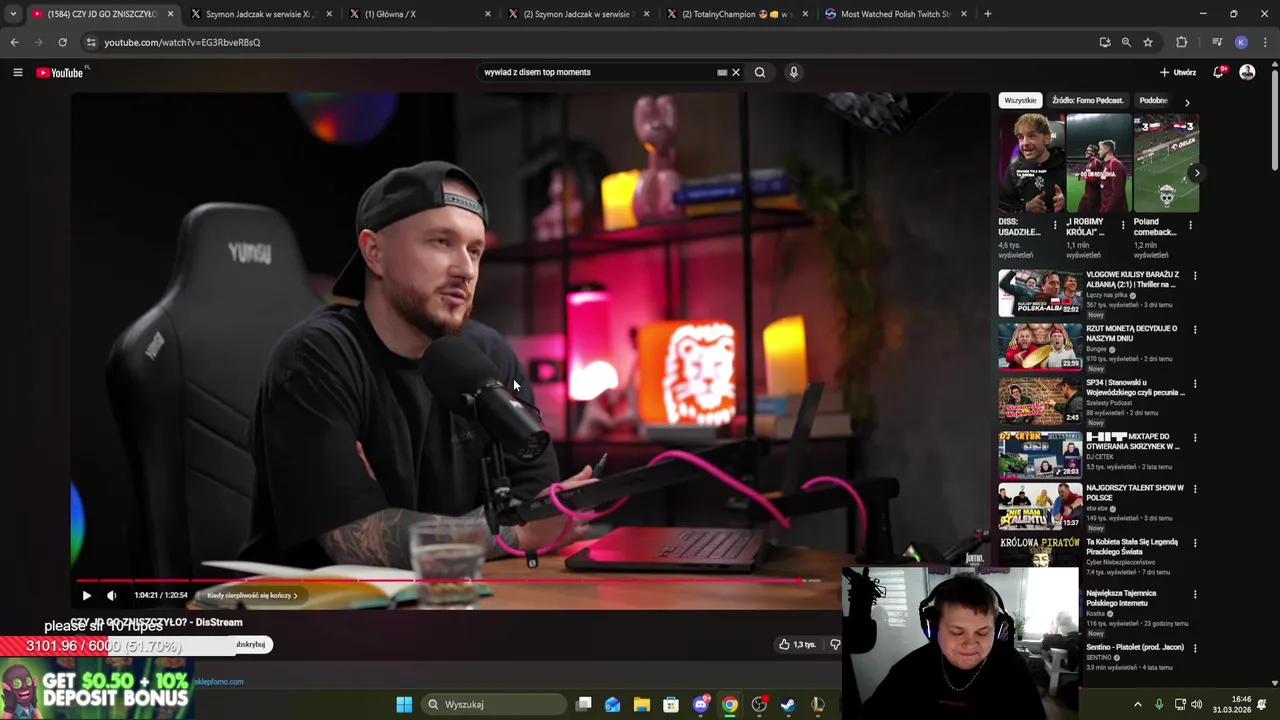Open 'Sentino - Pistolet (prod. Jacon)' video

1135,647
